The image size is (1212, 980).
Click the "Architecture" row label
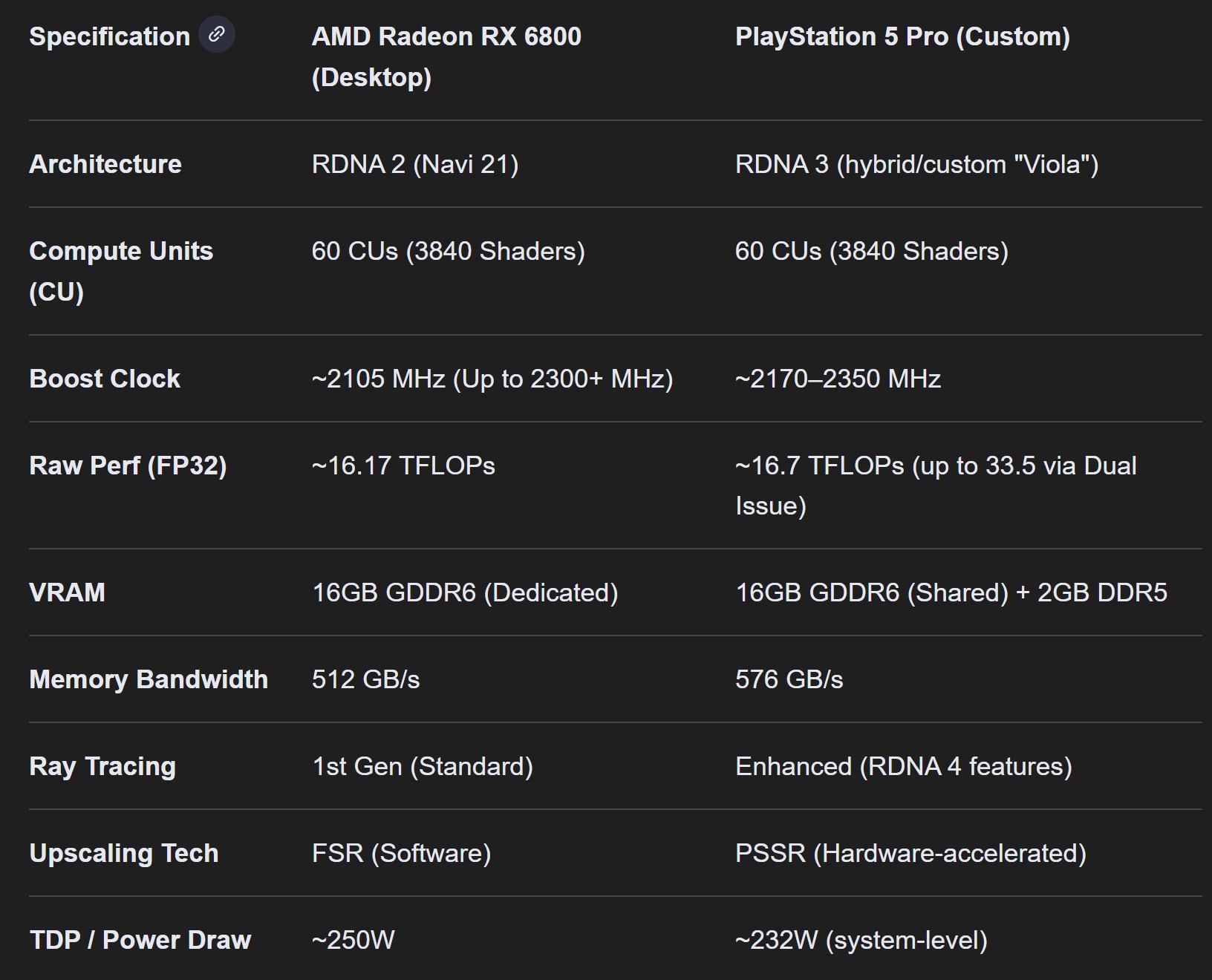tap(105, 164)
